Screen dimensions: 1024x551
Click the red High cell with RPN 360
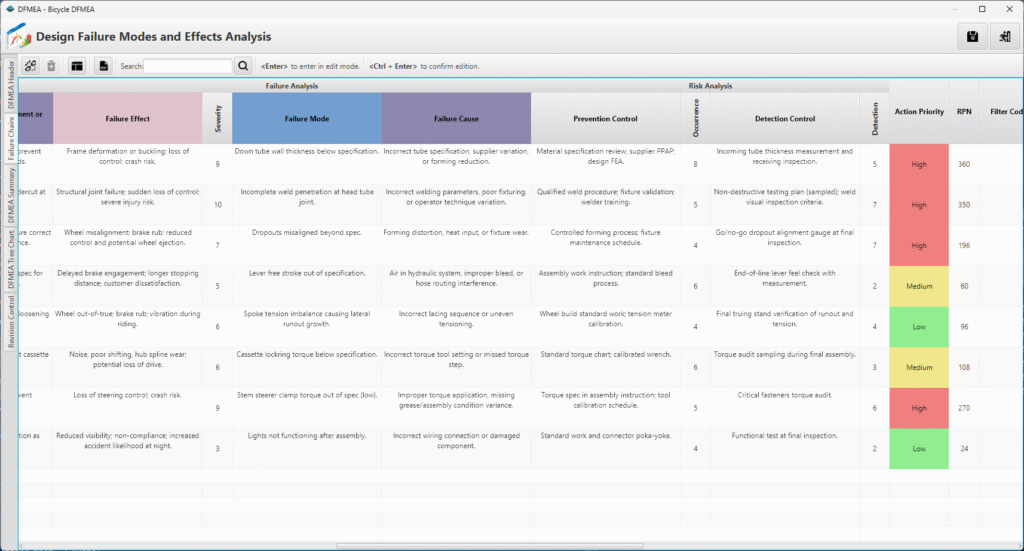[918, 164]
